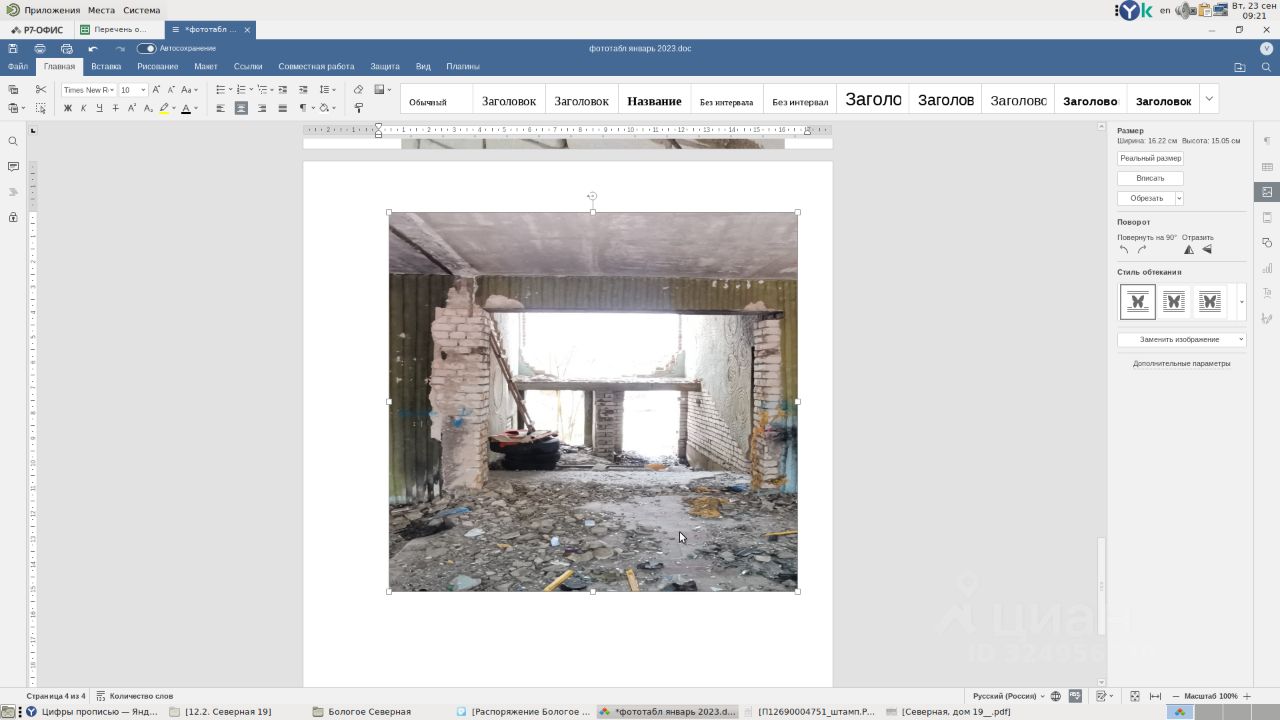Image resolution: width=1280 pixels, height=720 pixels.
Task: Click the quick print icon
Action: [67, 48]
